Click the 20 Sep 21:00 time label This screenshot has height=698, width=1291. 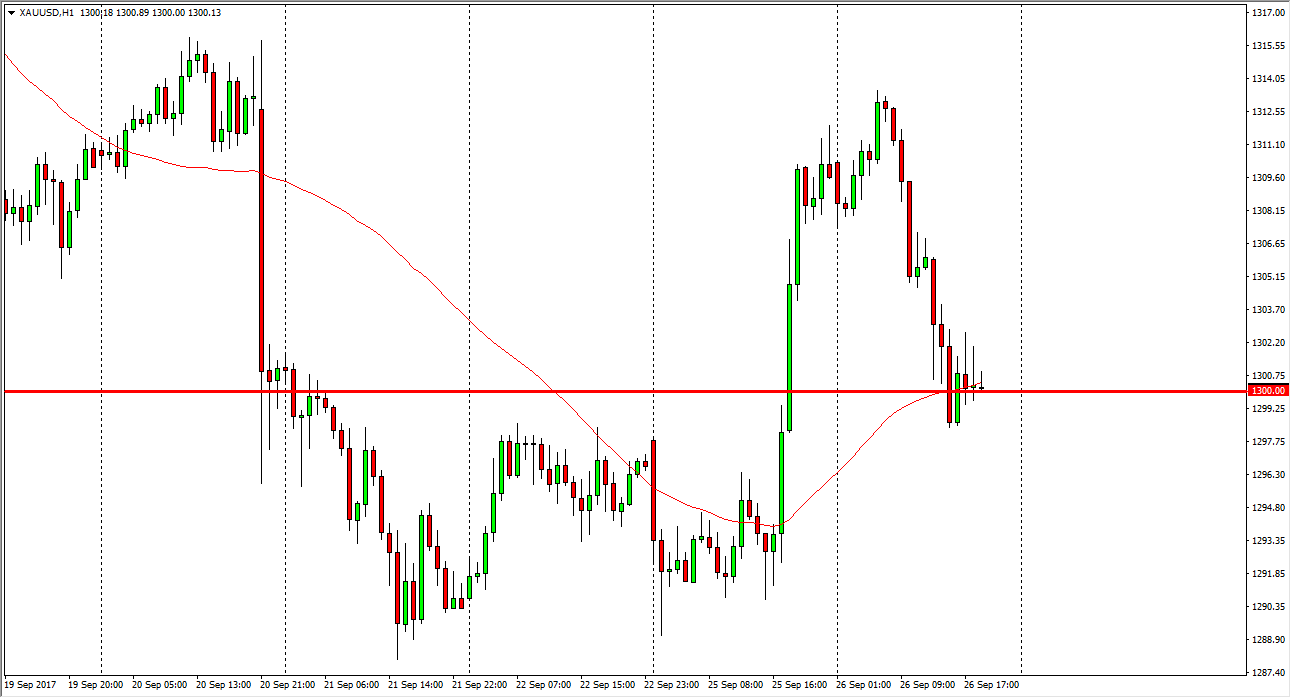click(289, 685)
